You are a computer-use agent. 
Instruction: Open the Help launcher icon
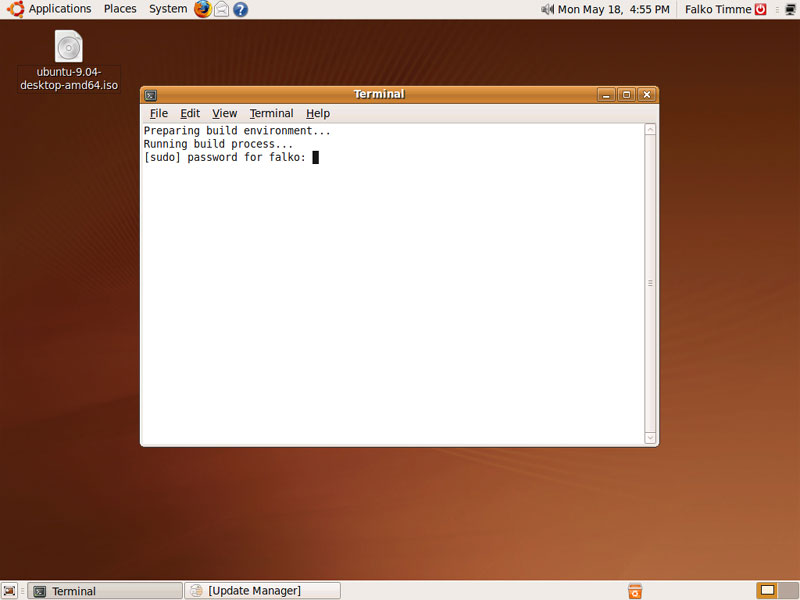[x=240, y=9]
